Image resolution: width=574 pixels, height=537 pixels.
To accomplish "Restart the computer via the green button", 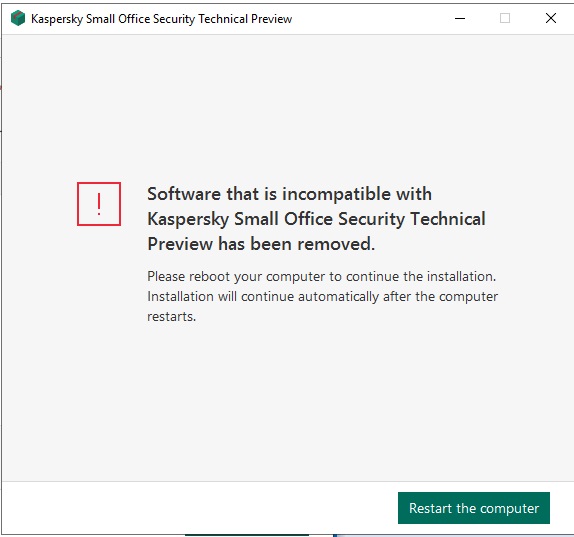I will (474, 508).
